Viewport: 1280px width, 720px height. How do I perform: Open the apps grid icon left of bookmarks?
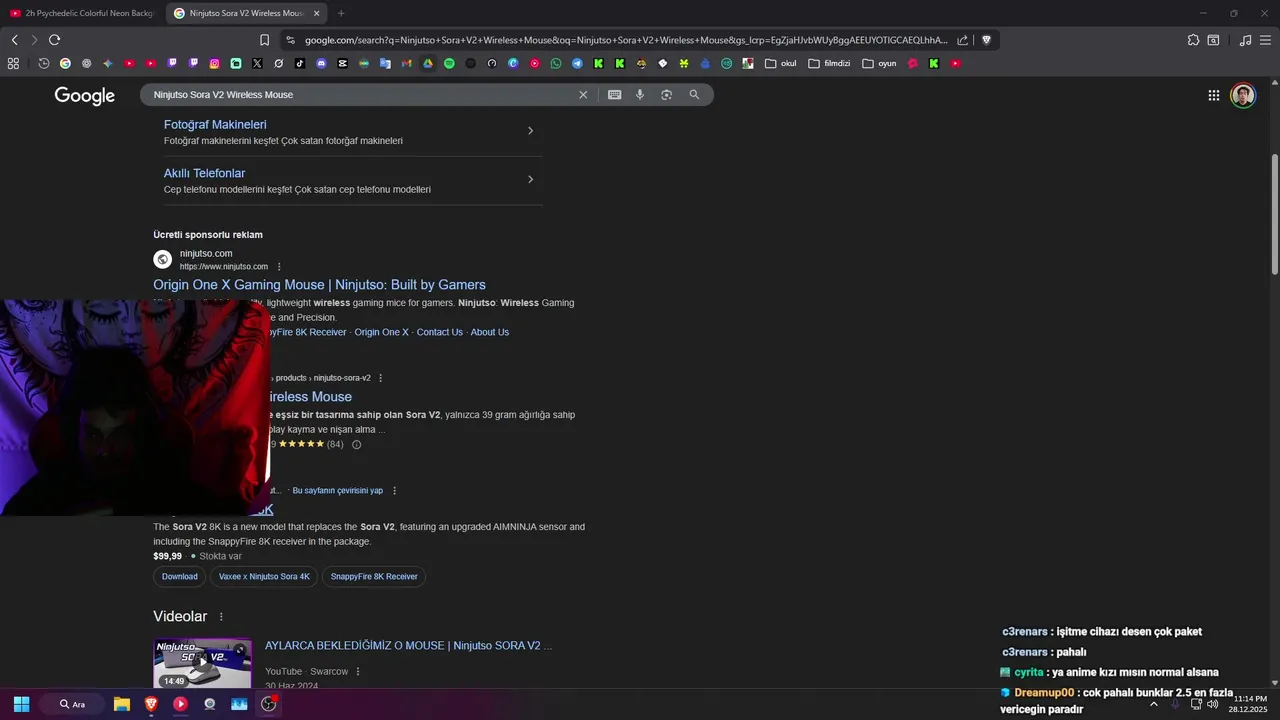click(13, 63)
